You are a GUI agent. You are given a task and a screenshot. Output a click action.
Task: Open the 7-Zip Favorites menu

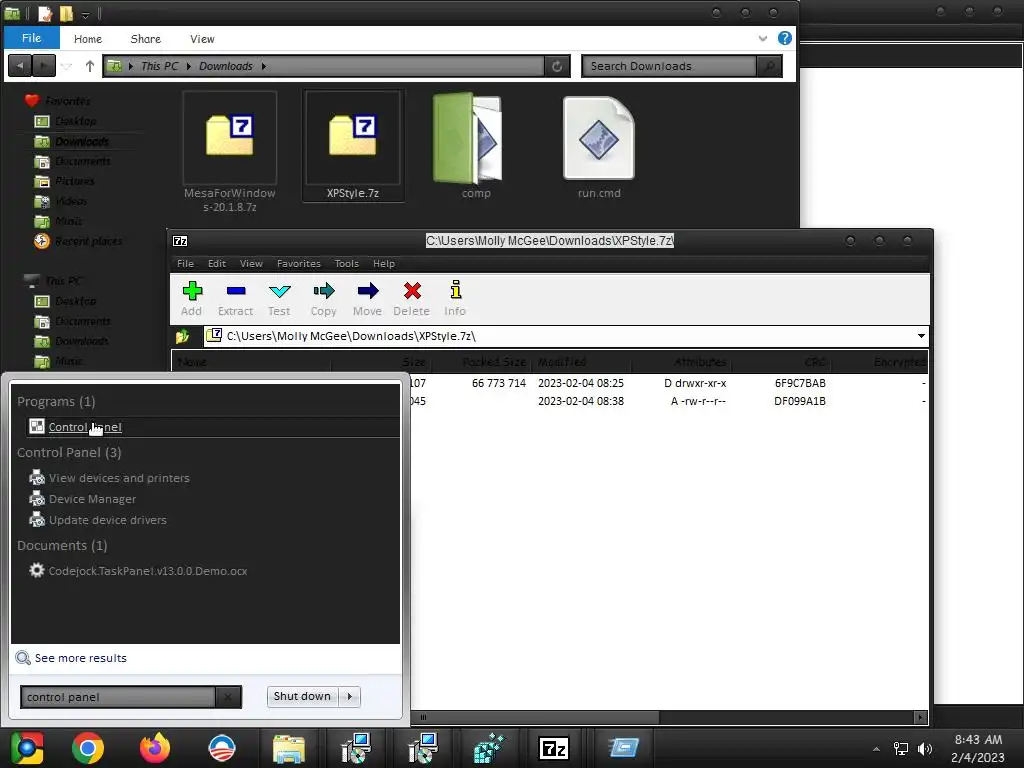298,264
